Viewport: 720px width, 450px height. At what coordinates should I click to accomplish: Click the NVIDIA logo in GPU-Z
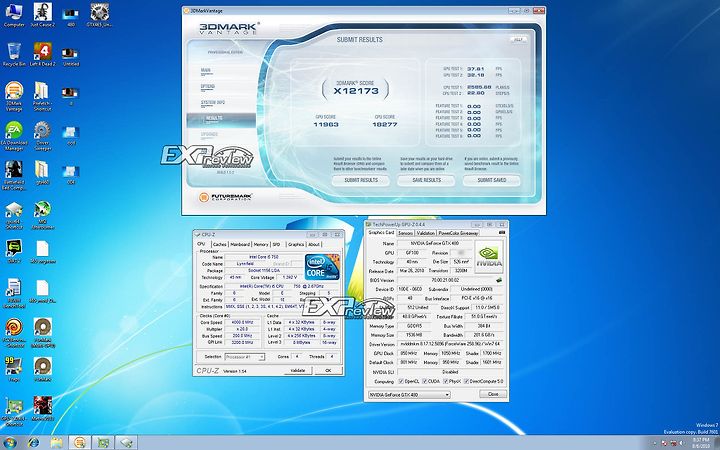tap(489, 257)
